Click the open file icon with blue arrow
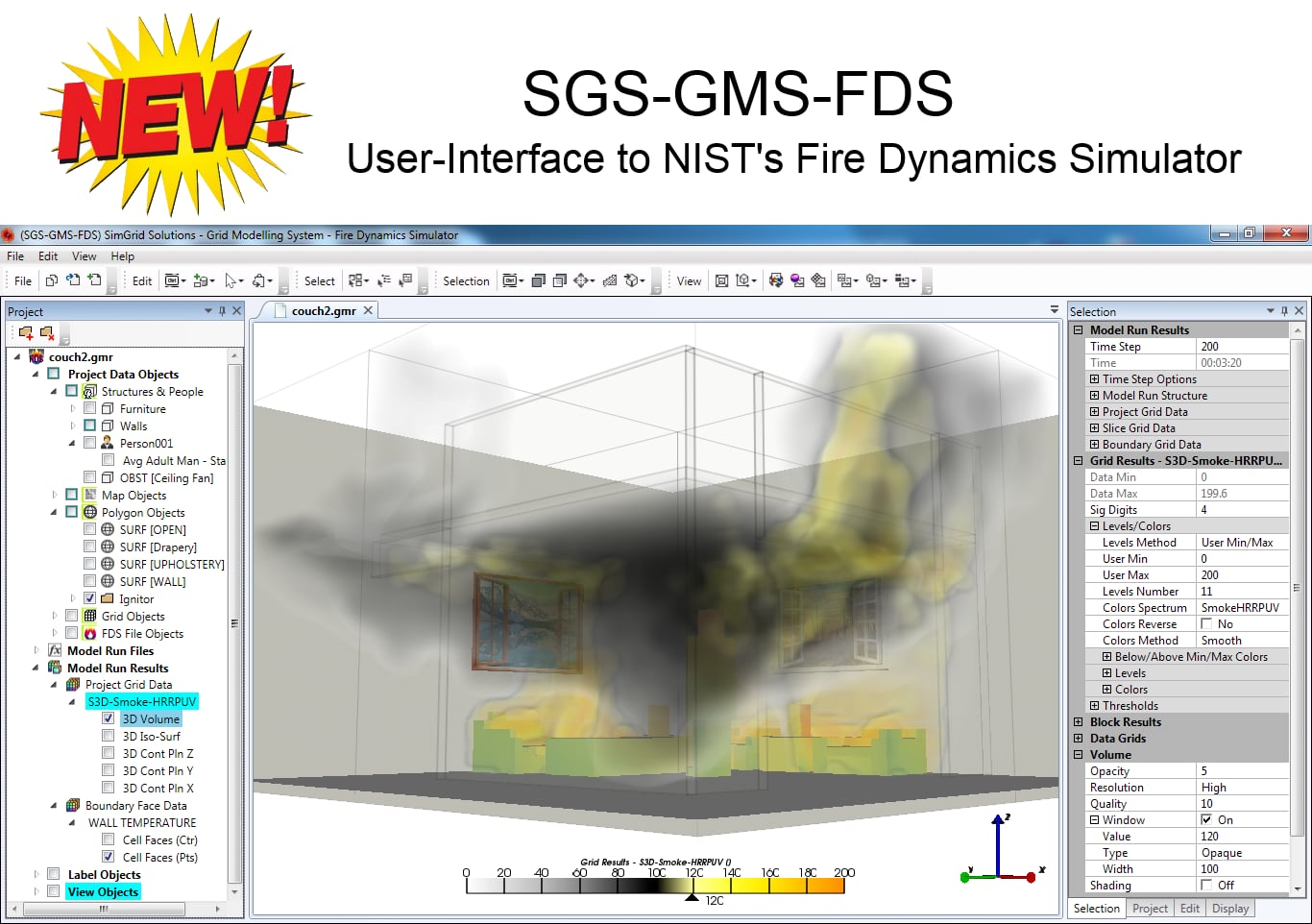The height and width of the screenshot is (924, 1312). [x=73, y=280]
